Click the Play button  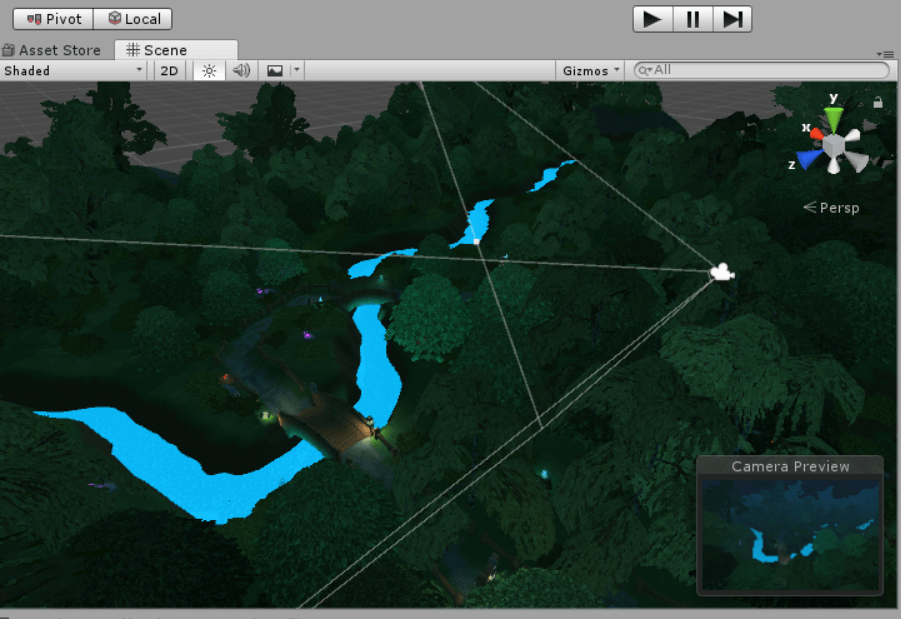point(653,20)
